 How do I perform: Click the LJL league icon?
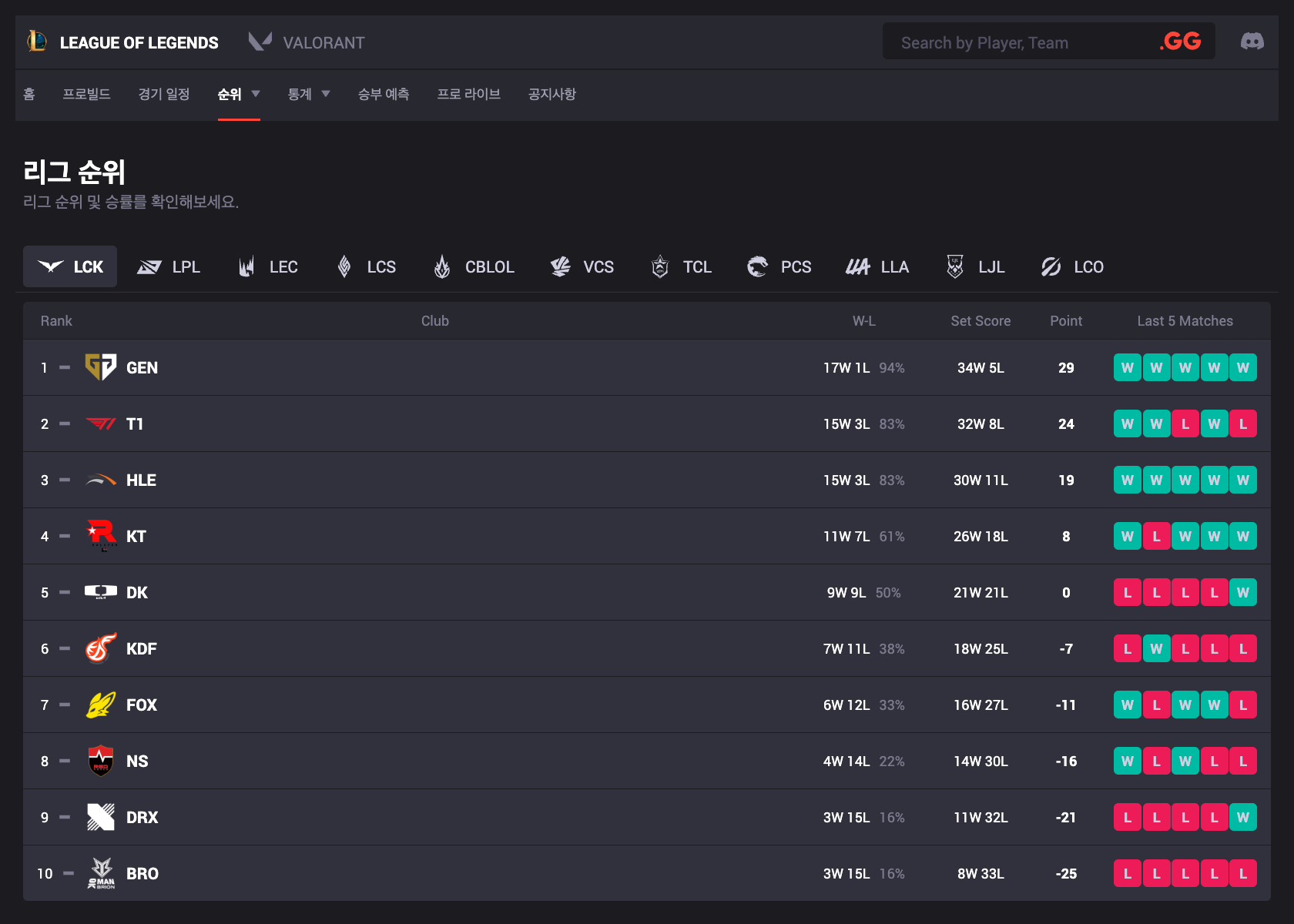955,267
